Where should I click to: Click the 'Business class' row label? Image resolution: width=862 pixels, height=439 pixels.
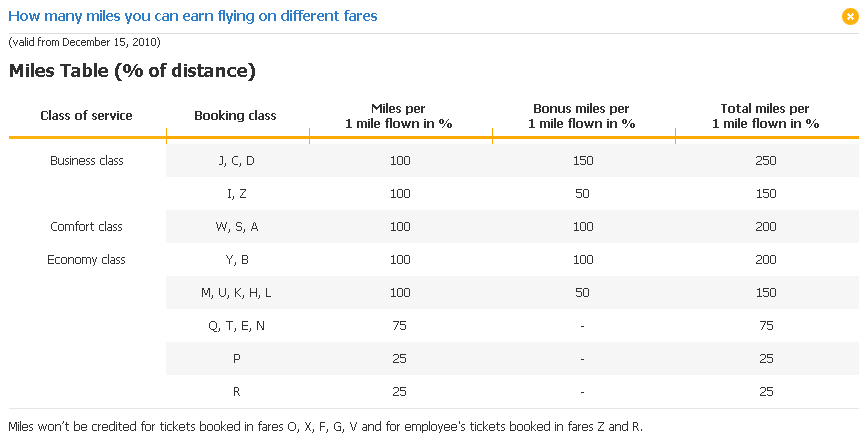tap(86, 161)
